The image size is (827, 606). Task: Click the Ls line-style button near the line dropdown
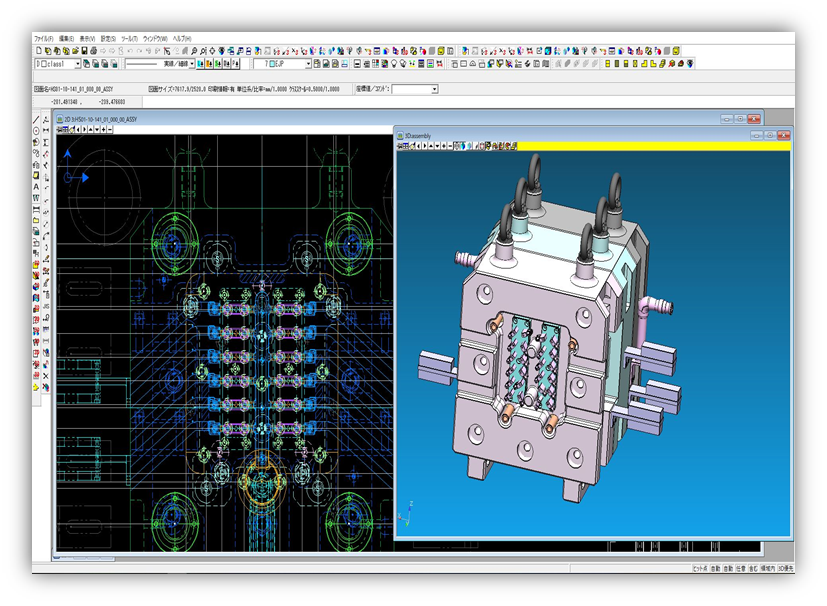(x=200, y=63)
